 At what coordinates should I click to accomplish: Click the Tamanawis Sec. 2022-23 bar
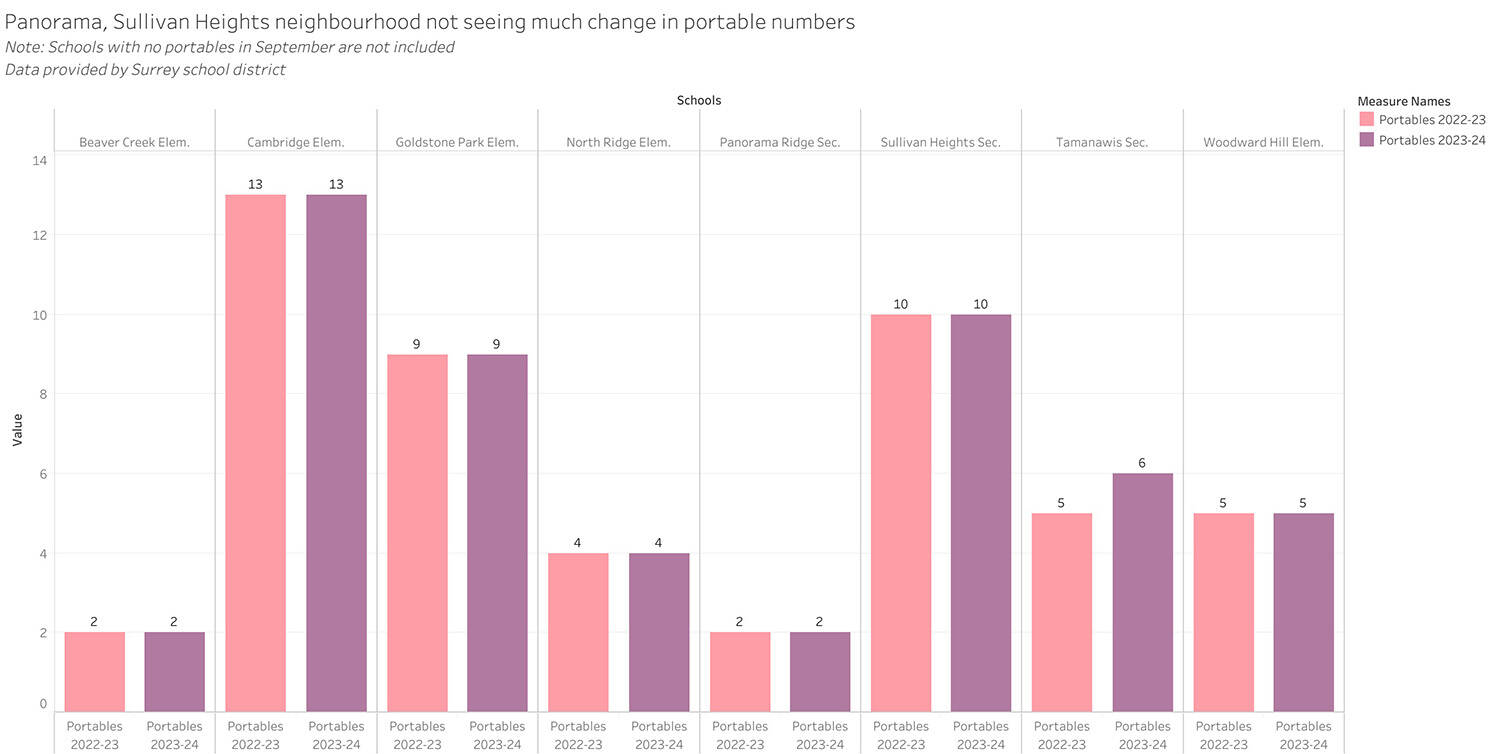(1062, 612)
